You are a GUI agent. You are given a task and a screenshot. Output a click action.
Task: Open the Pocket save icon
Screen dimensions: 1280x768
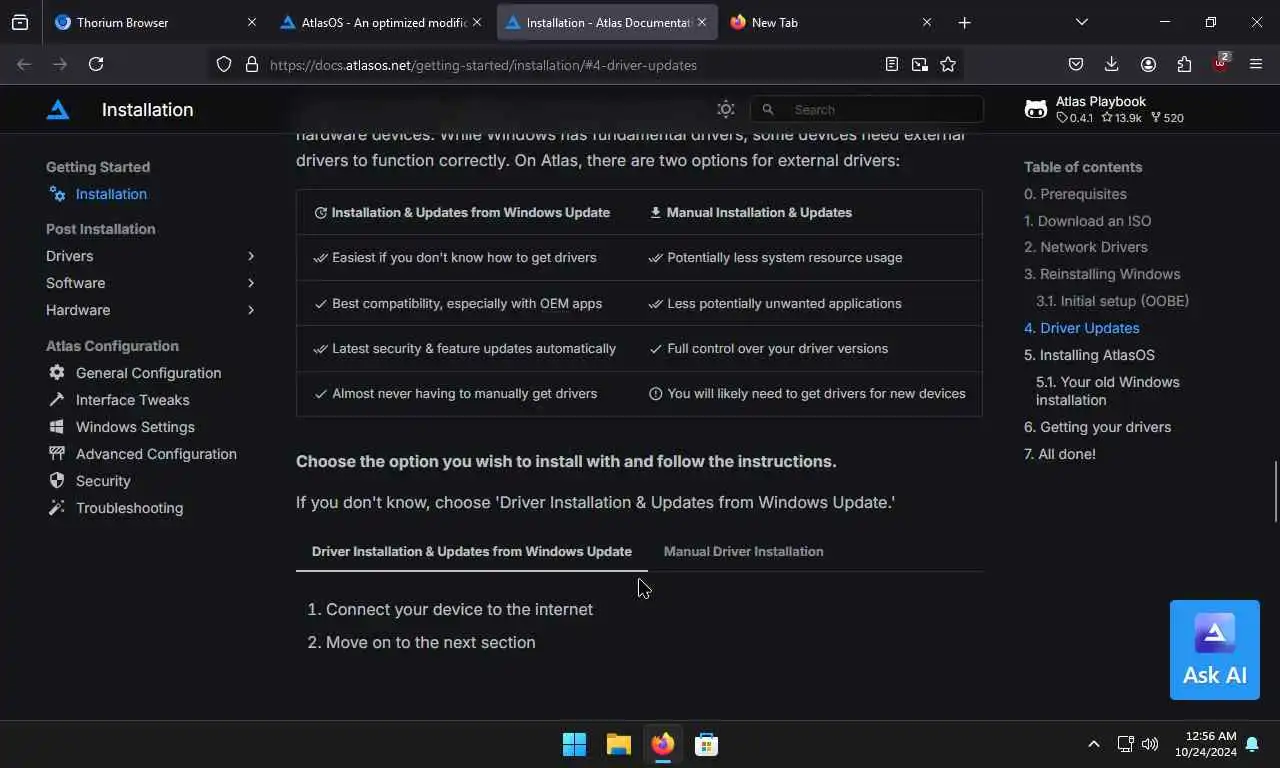pos(1076,64)
